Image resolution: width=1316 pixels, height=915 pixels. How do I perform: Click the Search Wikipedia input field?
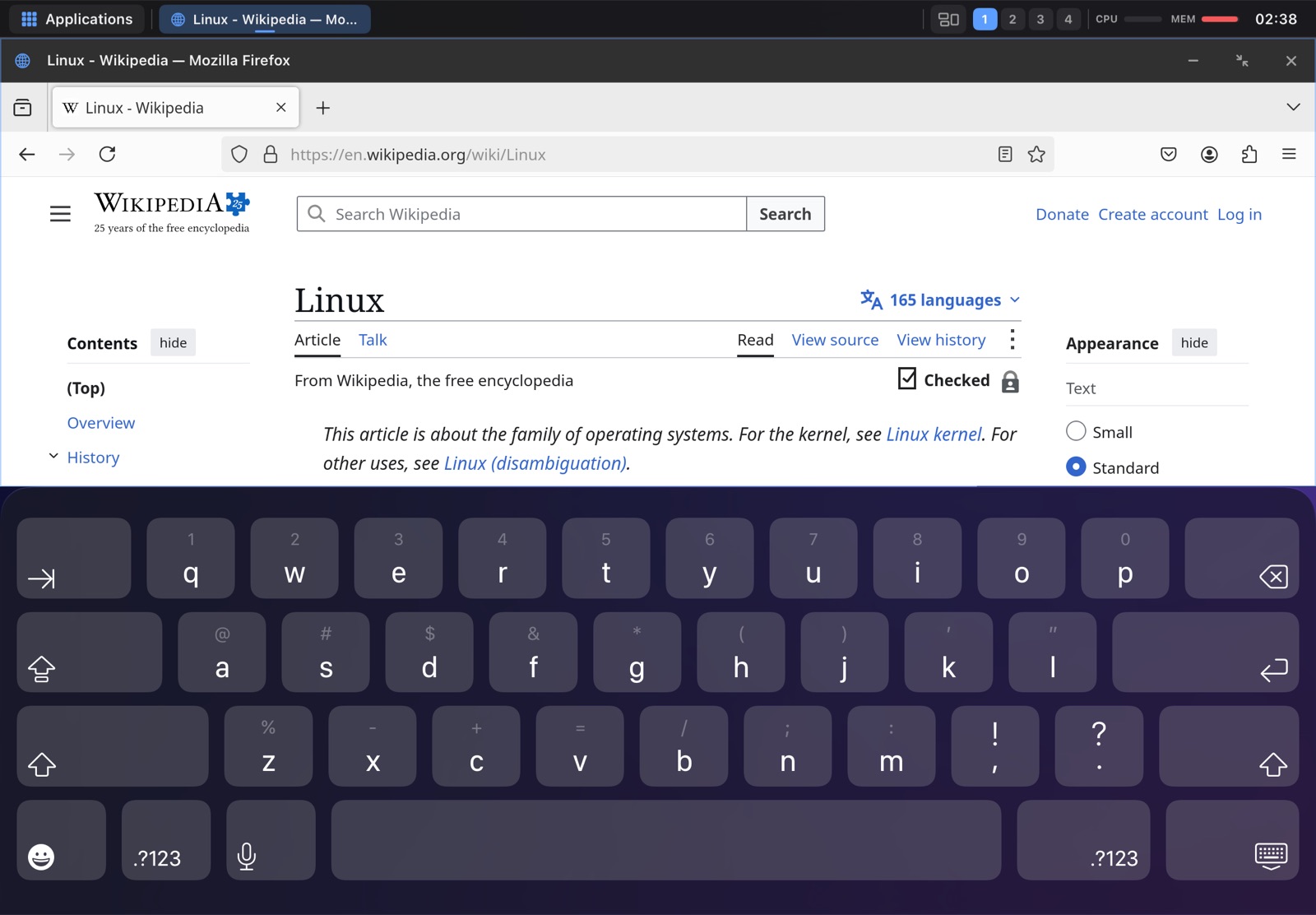[521, 214]
